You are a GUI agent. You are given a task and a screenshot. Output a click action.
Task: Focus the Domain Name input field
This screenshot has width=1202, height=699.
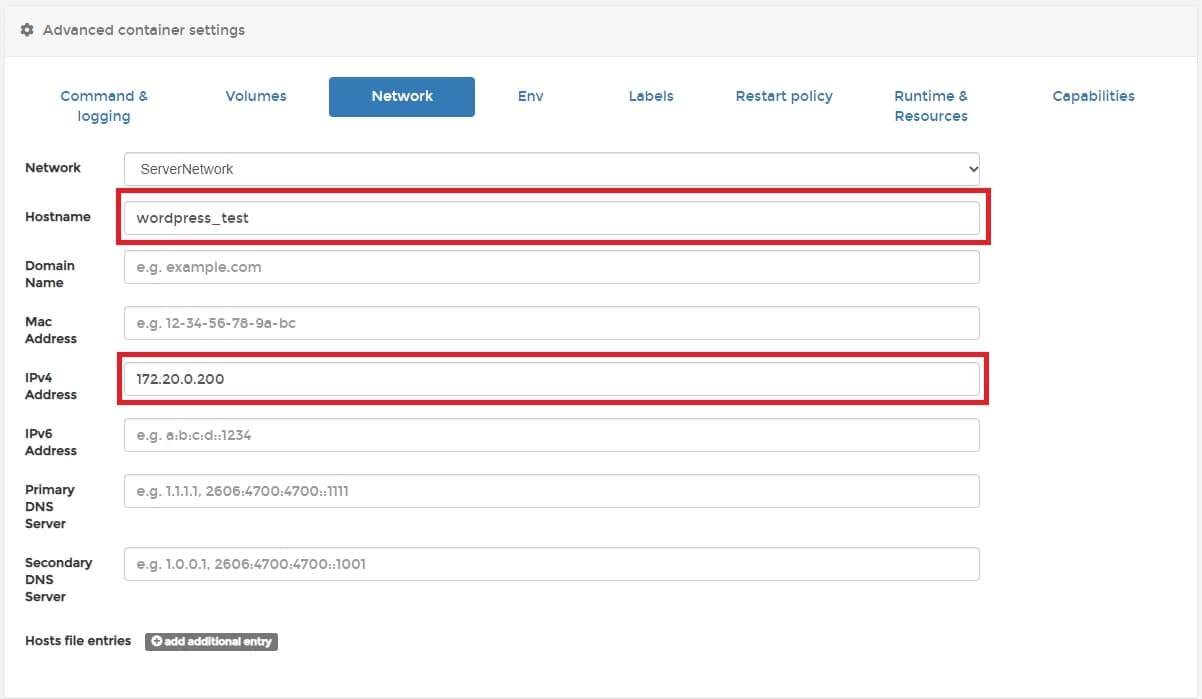click(x=551, y=267)
